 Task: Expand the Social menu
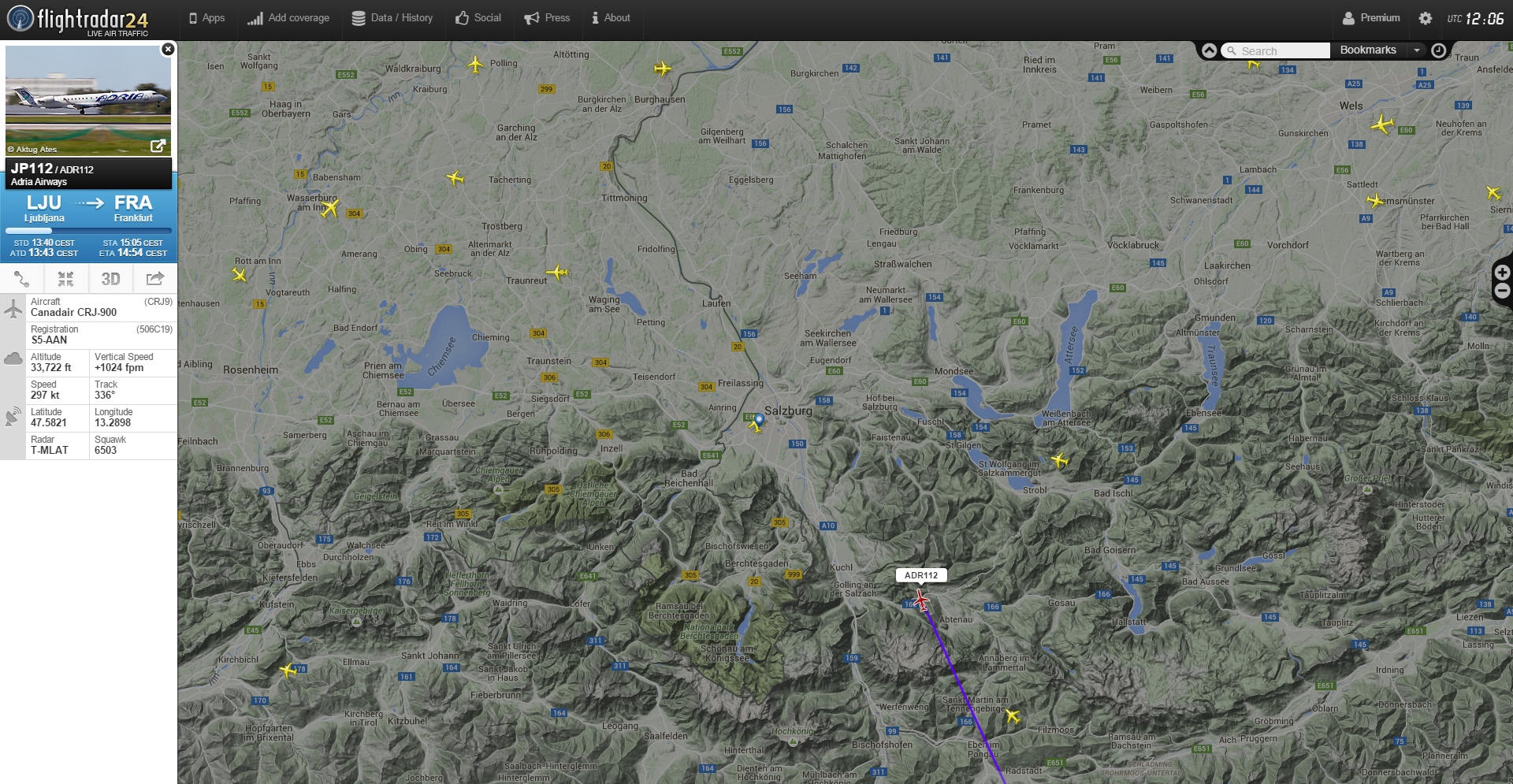click(x=478, y=18)
